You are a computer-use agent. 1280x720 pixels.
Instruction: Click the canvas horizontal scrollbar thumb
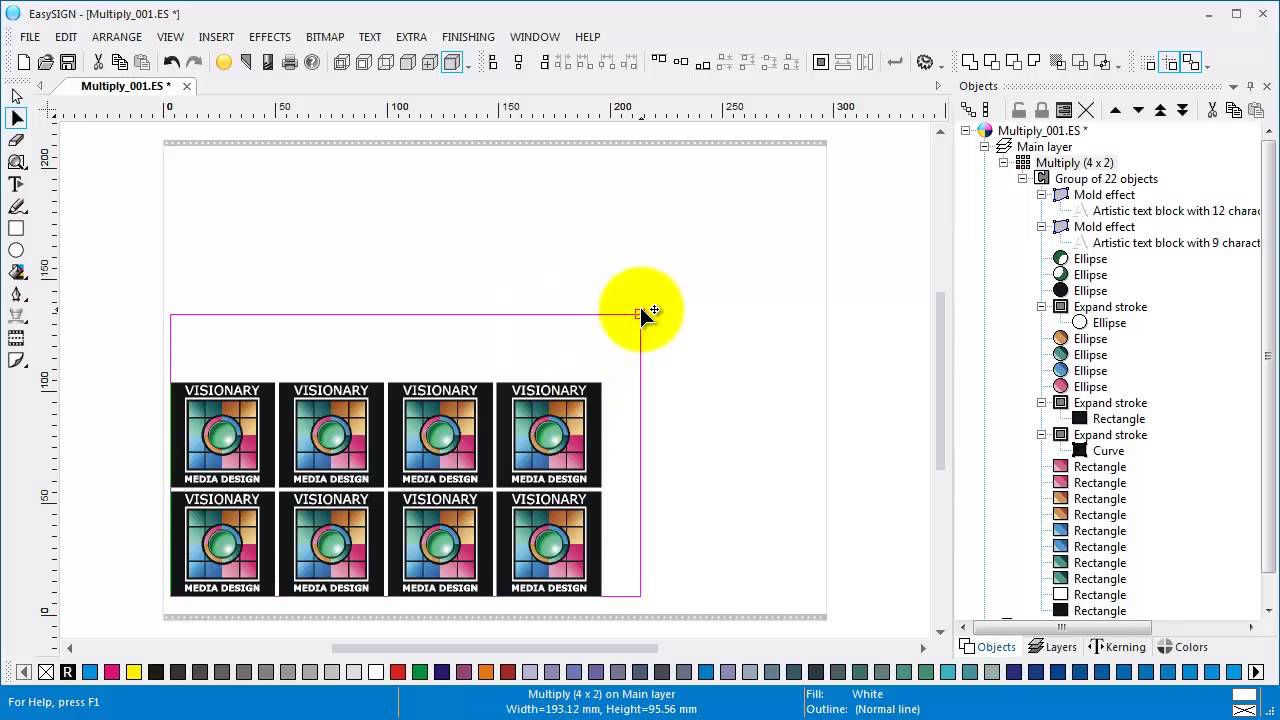click(x=495, y=648)
